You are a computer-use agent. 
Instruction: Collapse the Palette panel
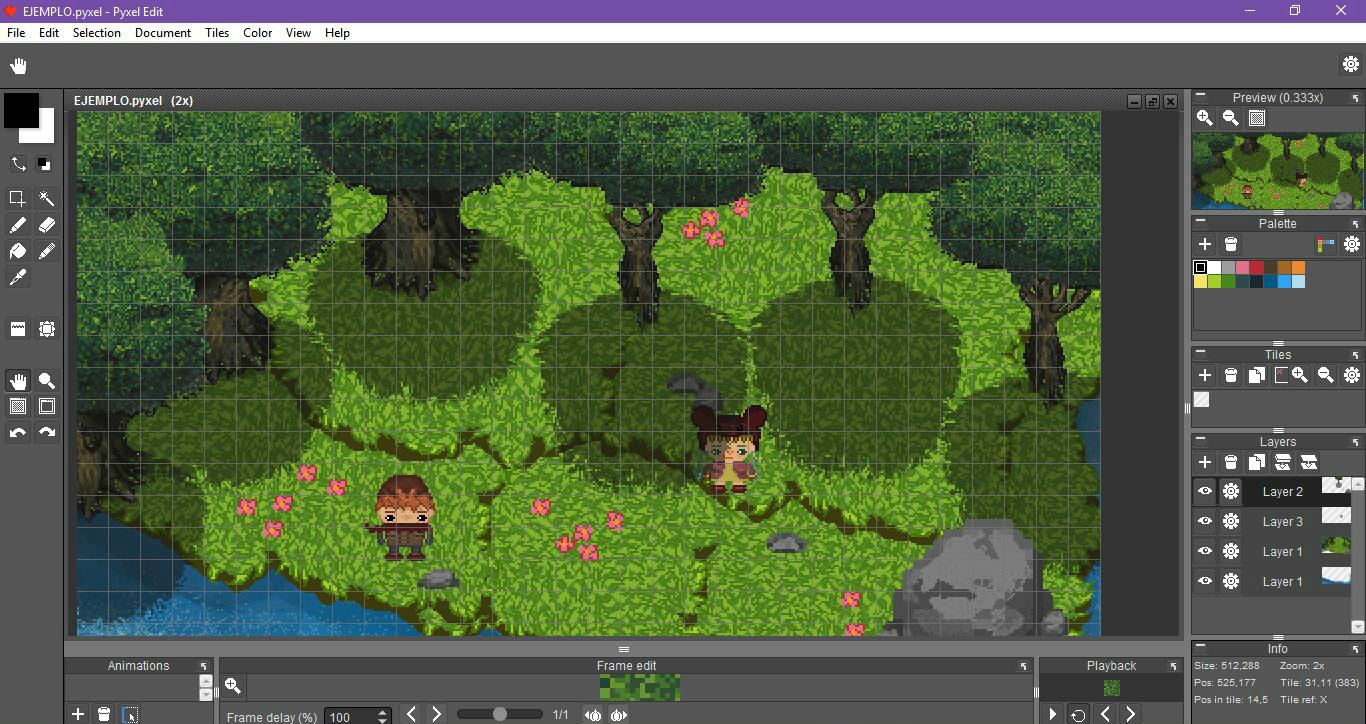click(x=1200, y=222)
